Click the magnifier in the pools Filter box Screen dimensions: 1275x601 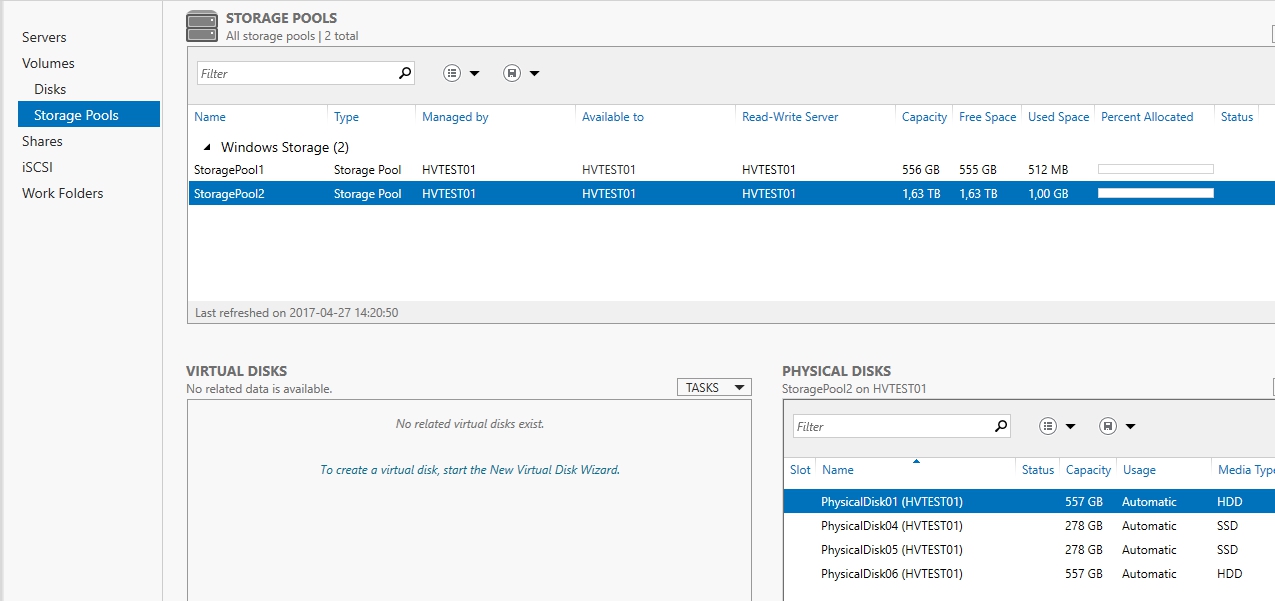(x=404, y=72)
